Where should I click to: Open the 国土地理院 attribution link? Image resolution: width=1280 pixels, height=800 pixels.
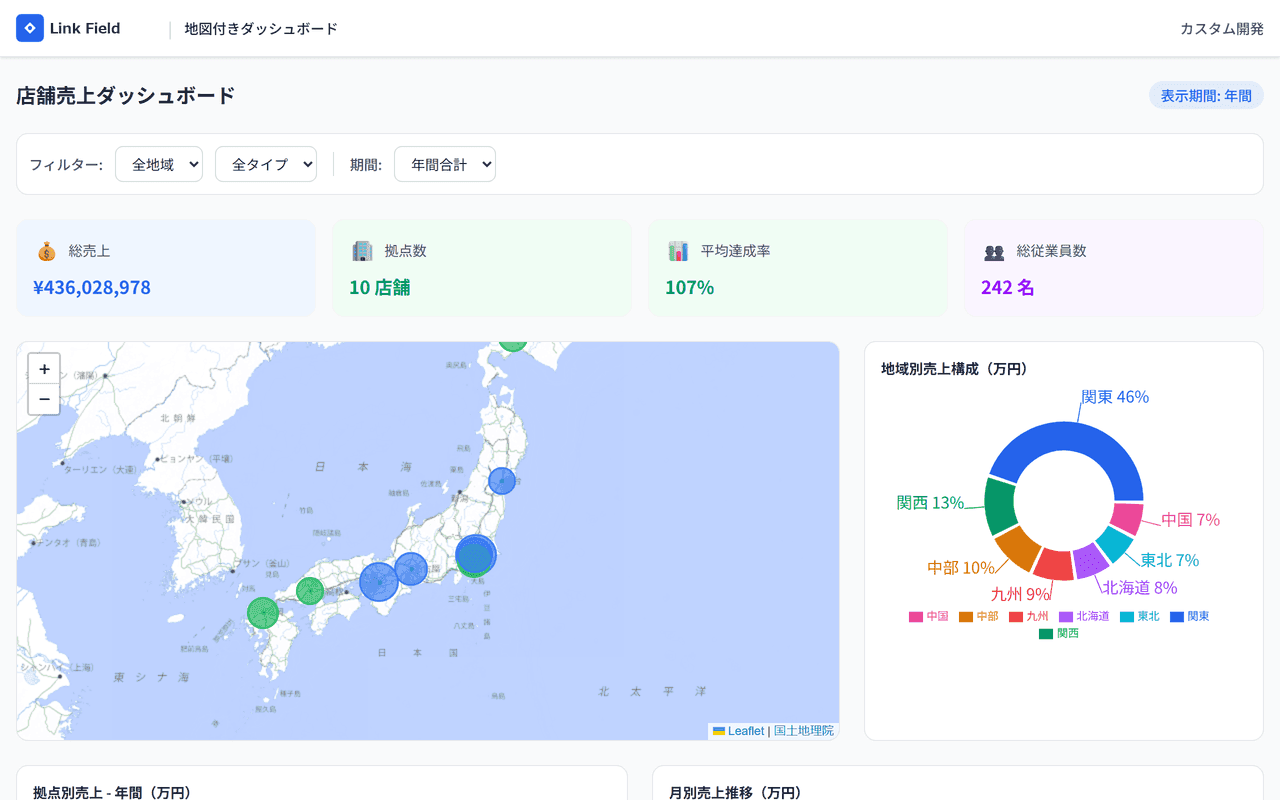[804, 731]
